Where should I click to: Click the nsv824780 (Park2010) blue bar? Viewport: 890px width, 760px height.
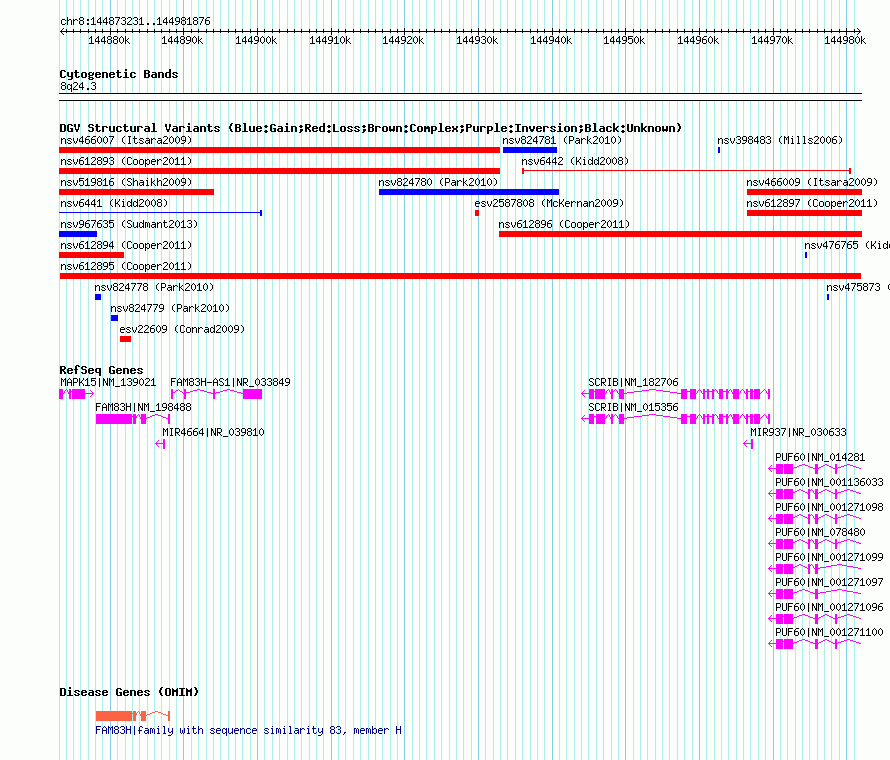pyautogui.click(x=469, y=192)
